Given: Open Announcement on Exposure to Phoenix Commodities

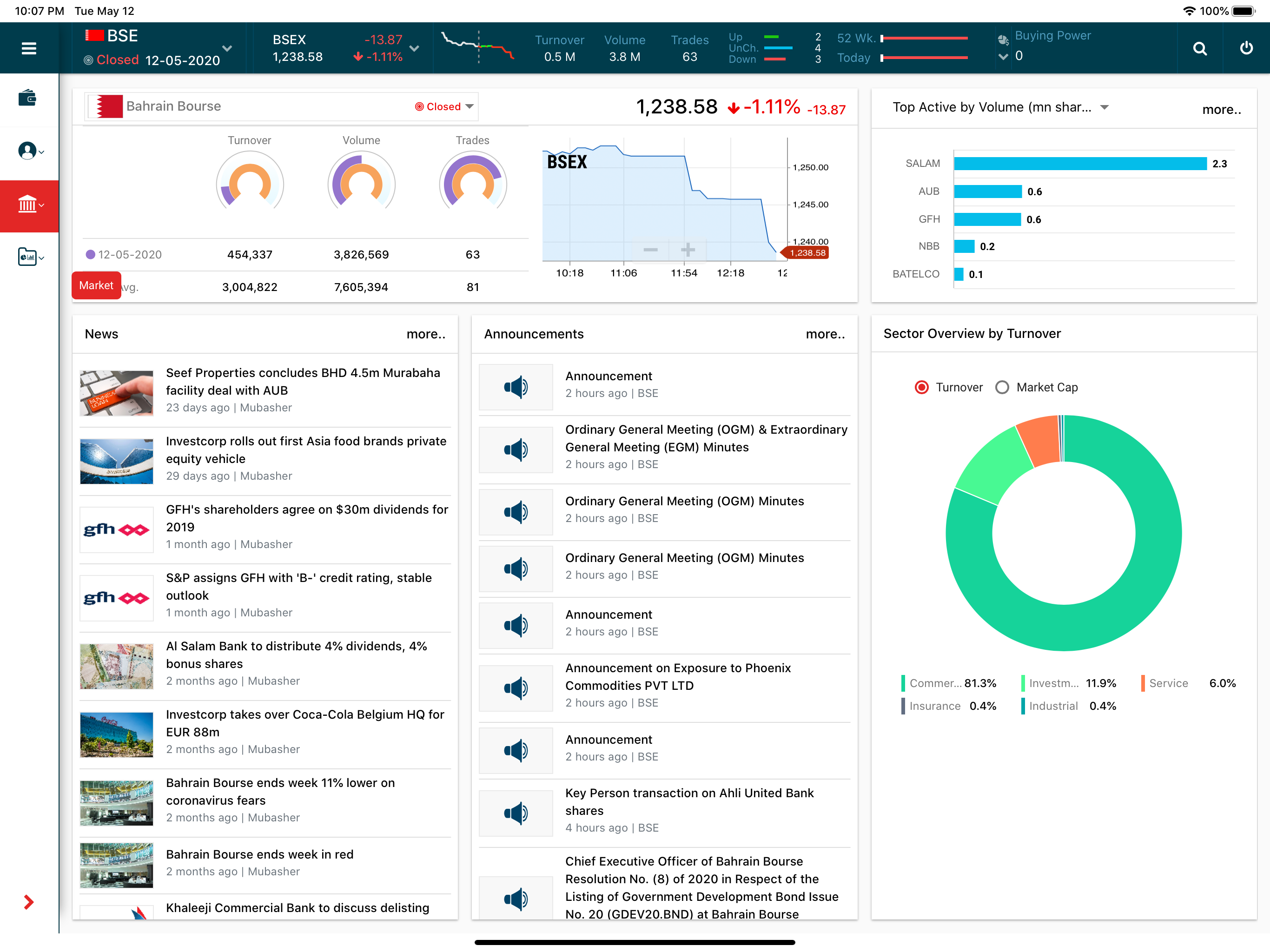Looking at the screenshot, I should (x=678, y=676).
